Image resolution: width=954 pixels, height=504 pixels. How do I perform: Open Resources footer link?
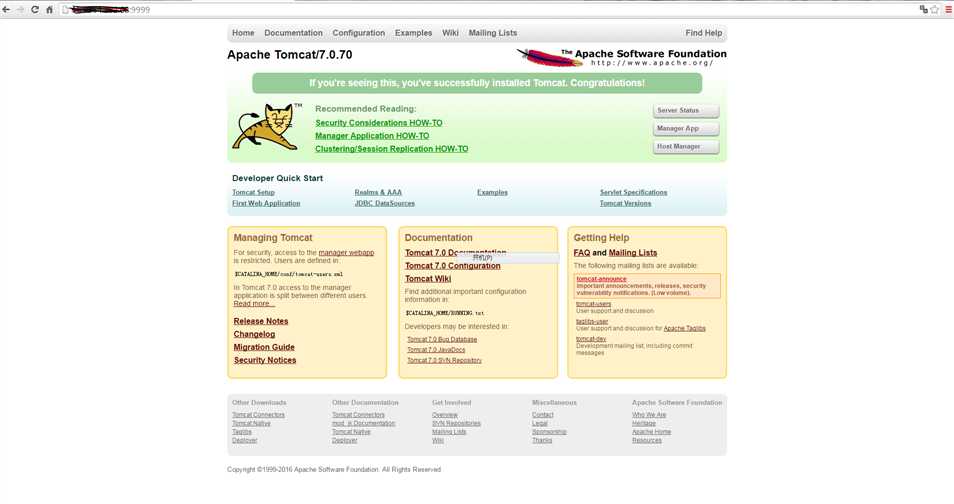pyautogui.click(x=647, y=441)
